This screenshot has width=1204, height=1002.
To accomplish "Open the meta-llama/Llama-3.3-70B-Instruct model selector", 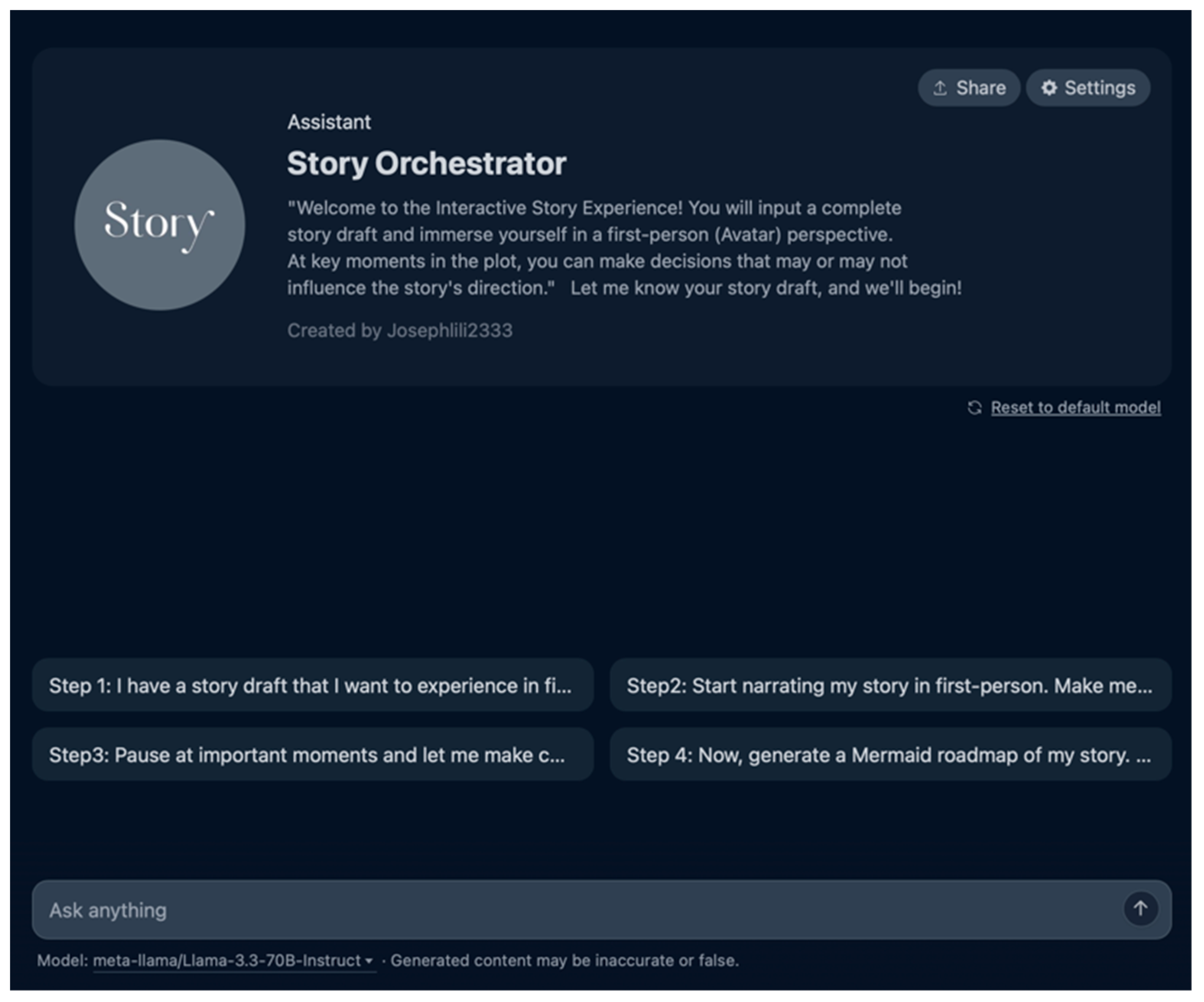I will coord(227,960).
